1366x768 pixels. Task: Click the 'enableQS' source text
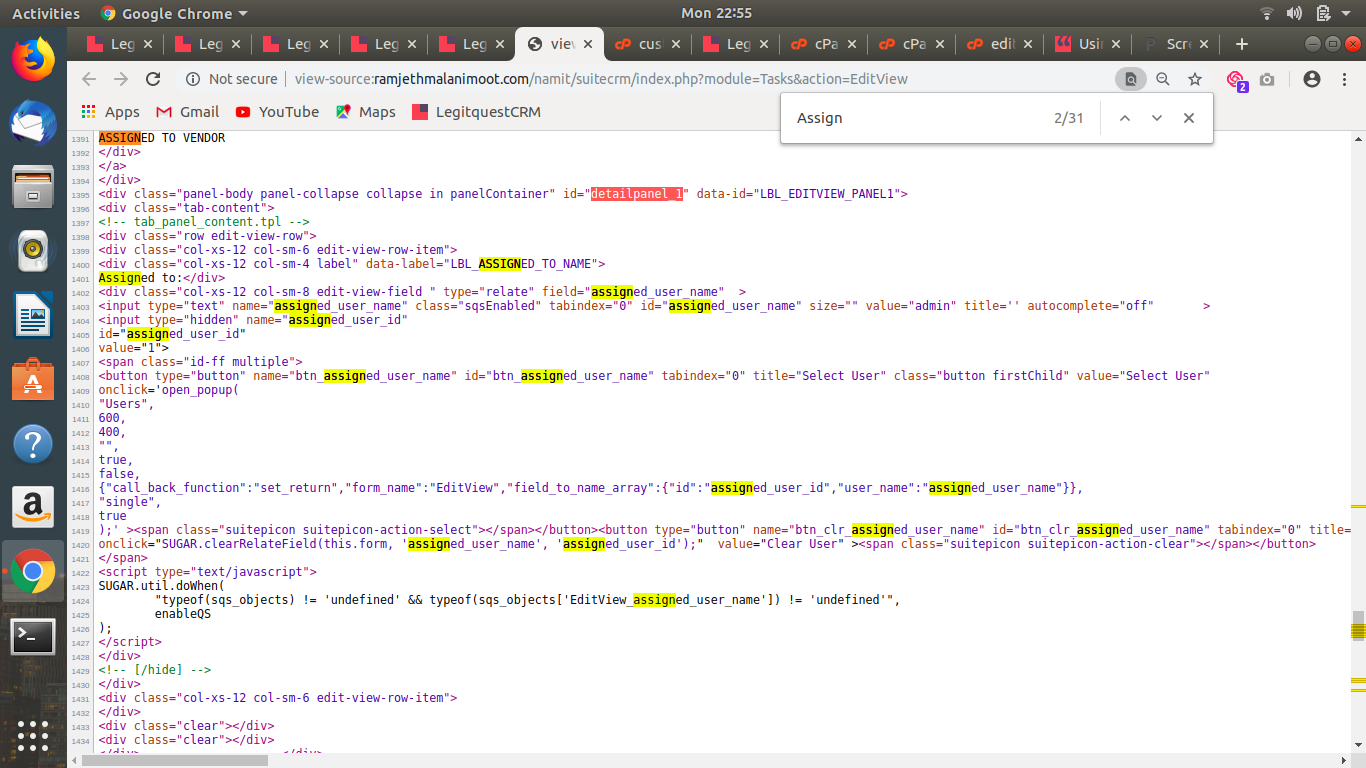pos(183,614)
